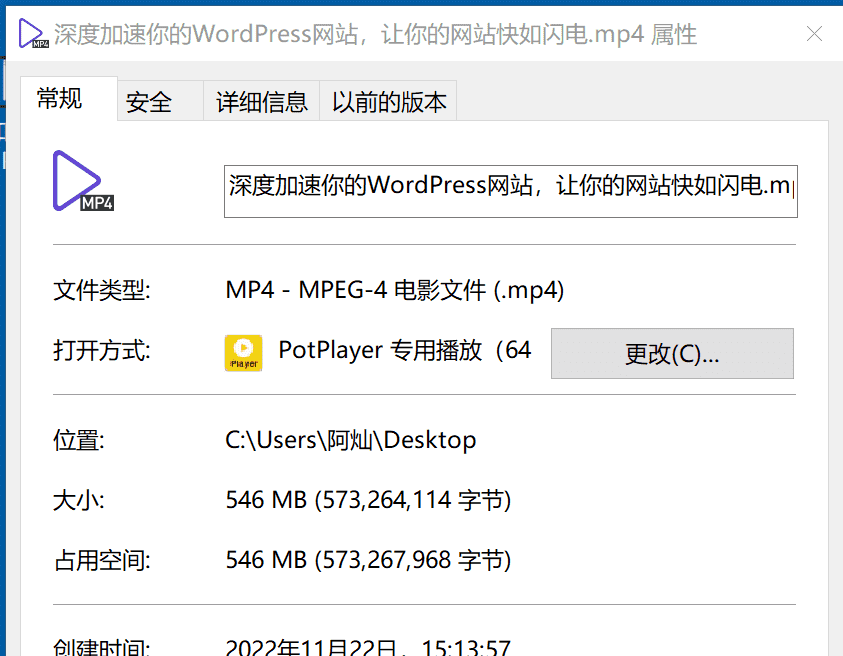Open the 以前的版本 tab
843x656 pixels.
click(x=388, y=101)
